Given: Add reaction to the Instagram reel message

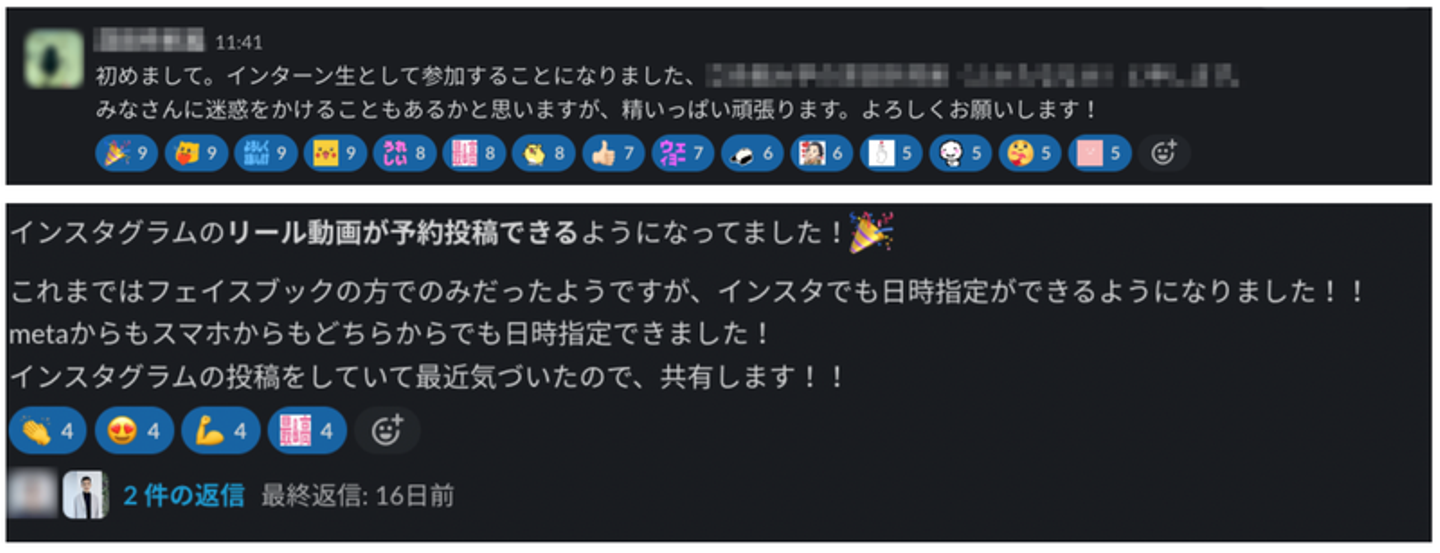Looking at the screenshot, I should click(386, 431).
